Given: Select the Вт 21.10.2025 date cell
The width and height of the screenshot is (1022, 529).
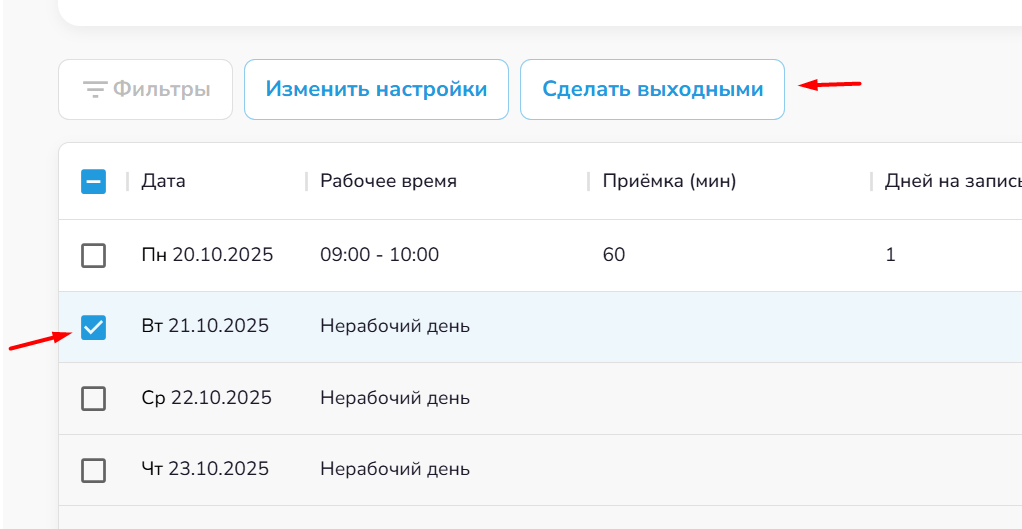Looking at the screenshot, I should pos(205,326).
